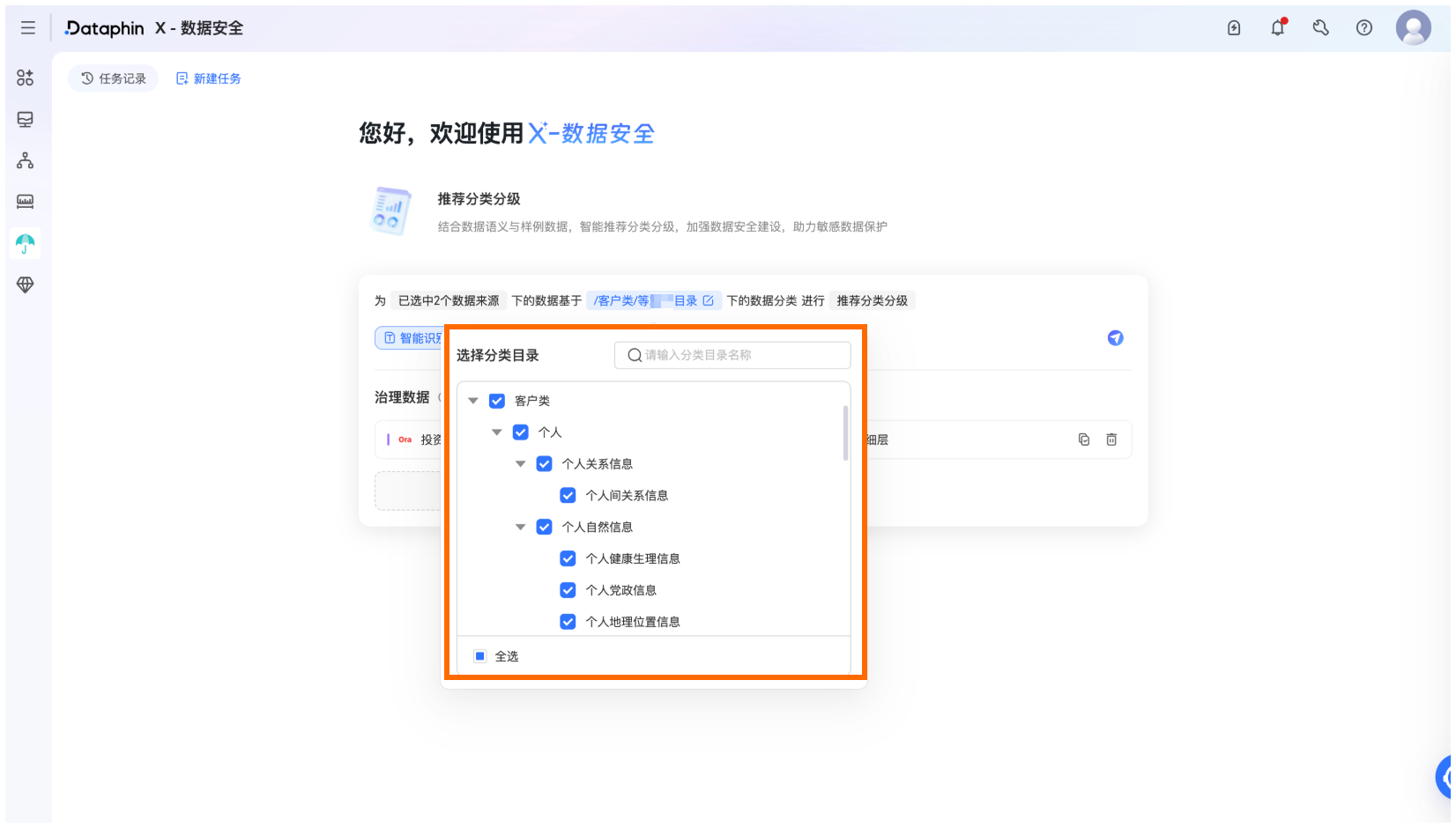Image resolution: width=1456 pixels, height=828 pixels.
Task: Uncheck the 个人间关系信息 checkbox
Action: 568,496
